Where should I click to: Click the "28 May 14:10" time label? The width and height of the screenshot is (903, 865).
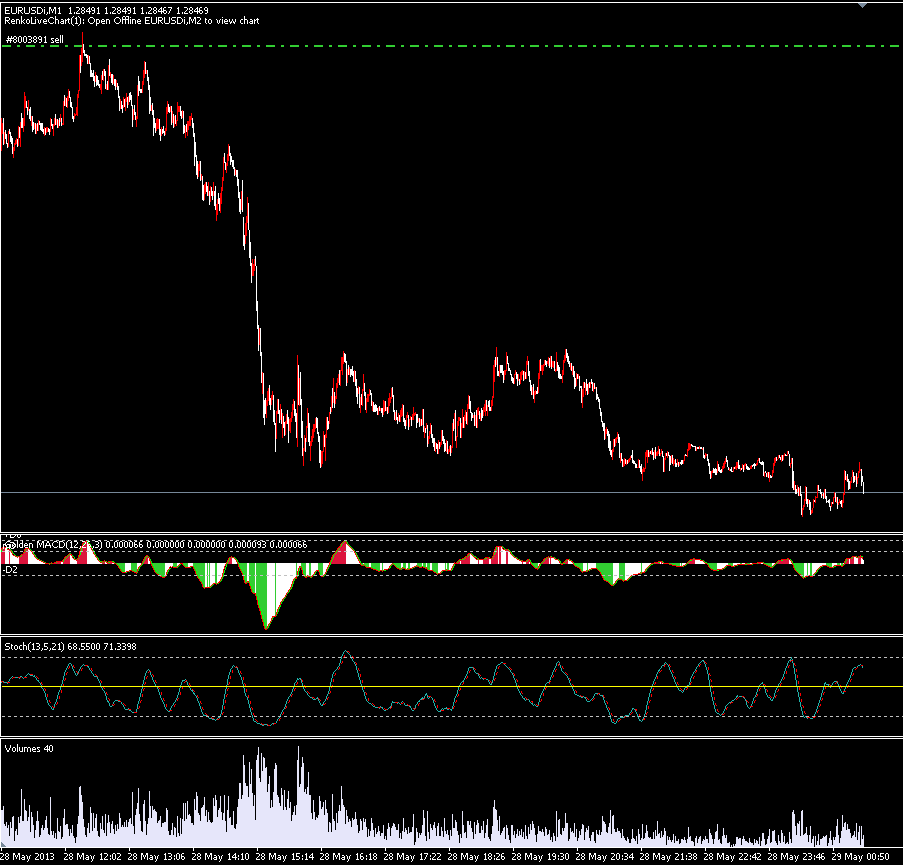tap(220, 856)
